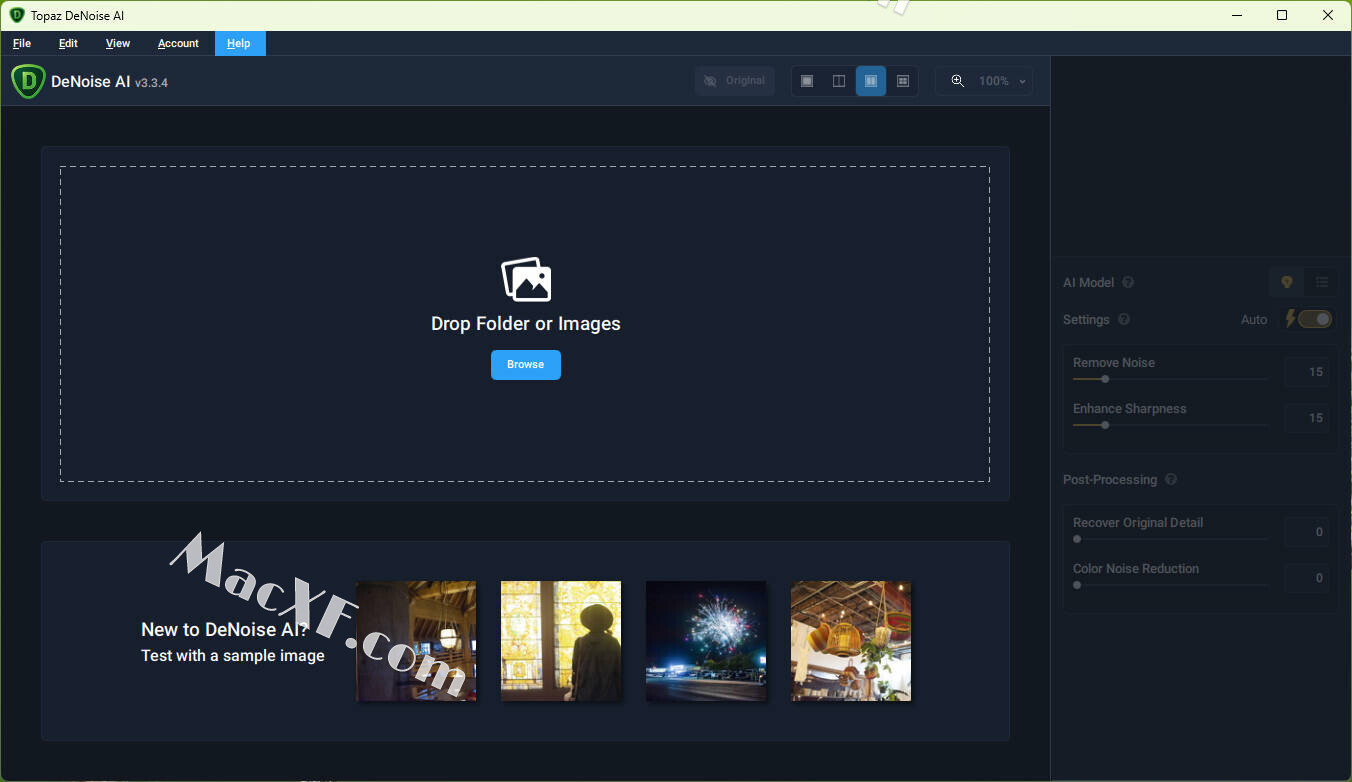
Task: Click the 'Test with a sample image' text
Action: click(233, 656)
